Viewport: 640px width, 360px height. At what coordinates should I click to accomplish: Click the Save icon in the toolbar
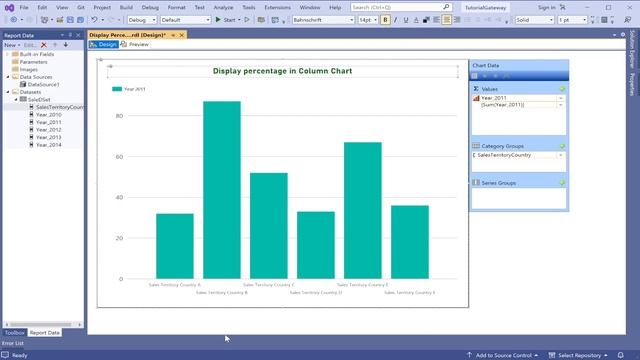coord(70,20)
